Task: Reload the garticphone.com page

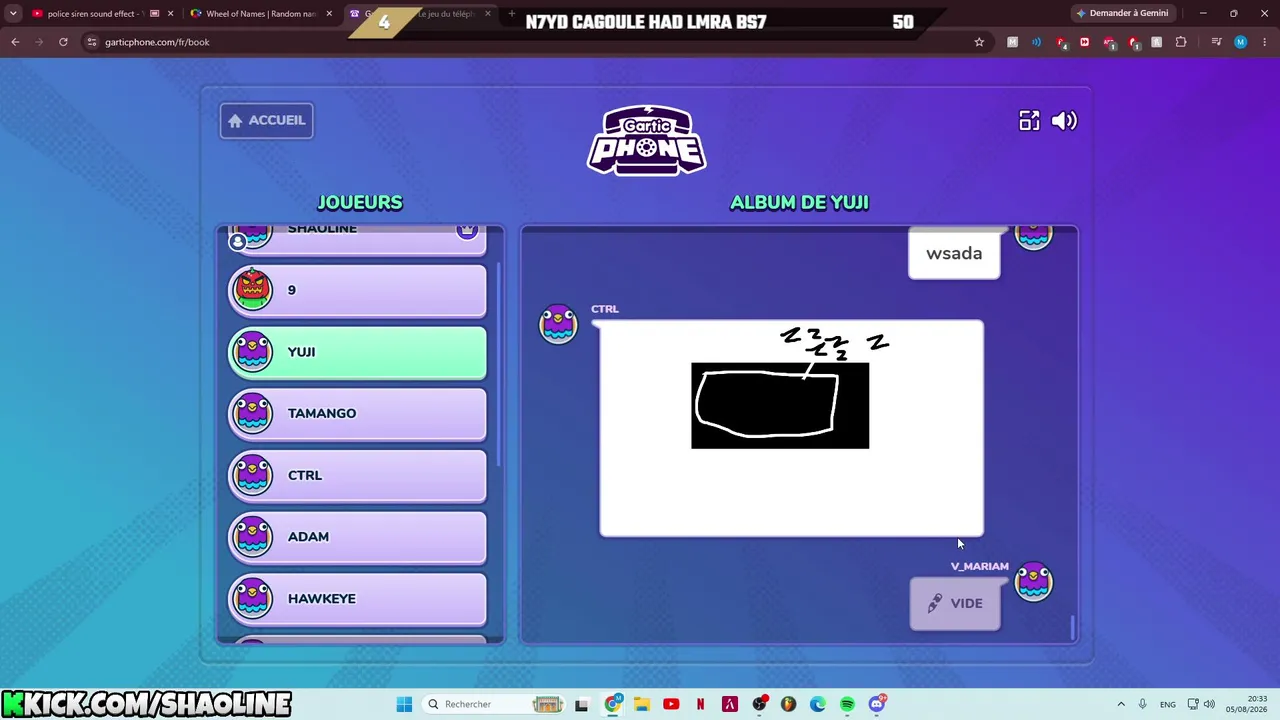Action: [63, 42]
